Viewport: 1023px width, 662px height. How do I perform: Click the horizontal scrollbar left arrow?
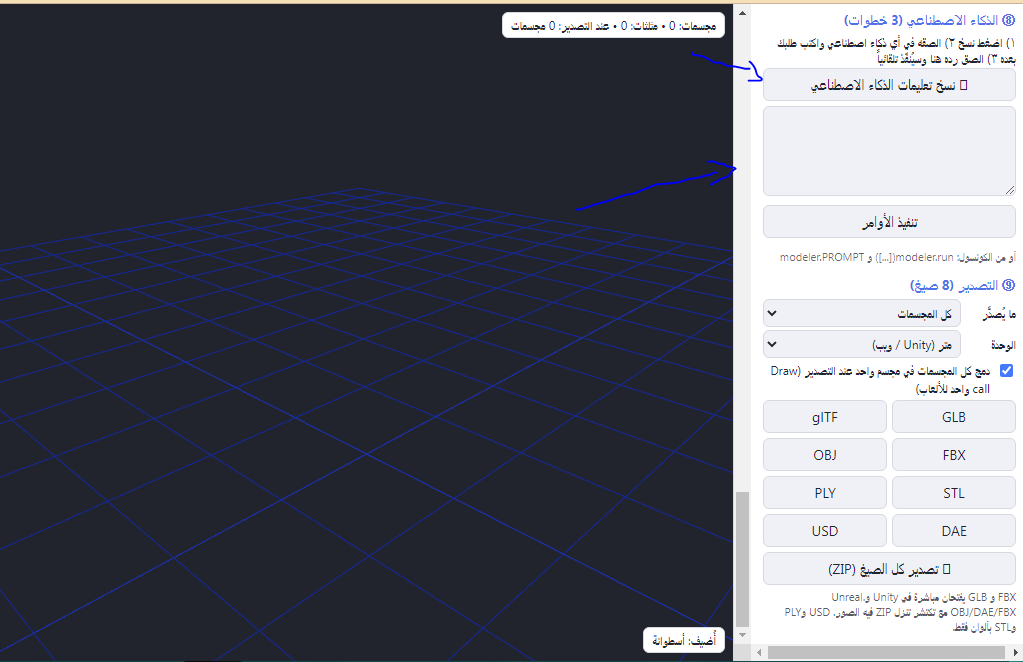[759, 652]
